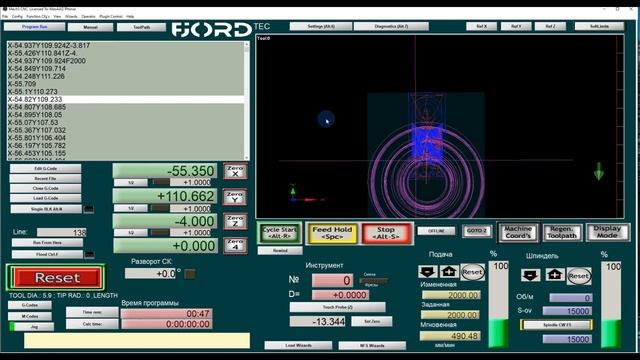
Task: Switch to the Program Run screen
Action: click(x=34, y=27)
